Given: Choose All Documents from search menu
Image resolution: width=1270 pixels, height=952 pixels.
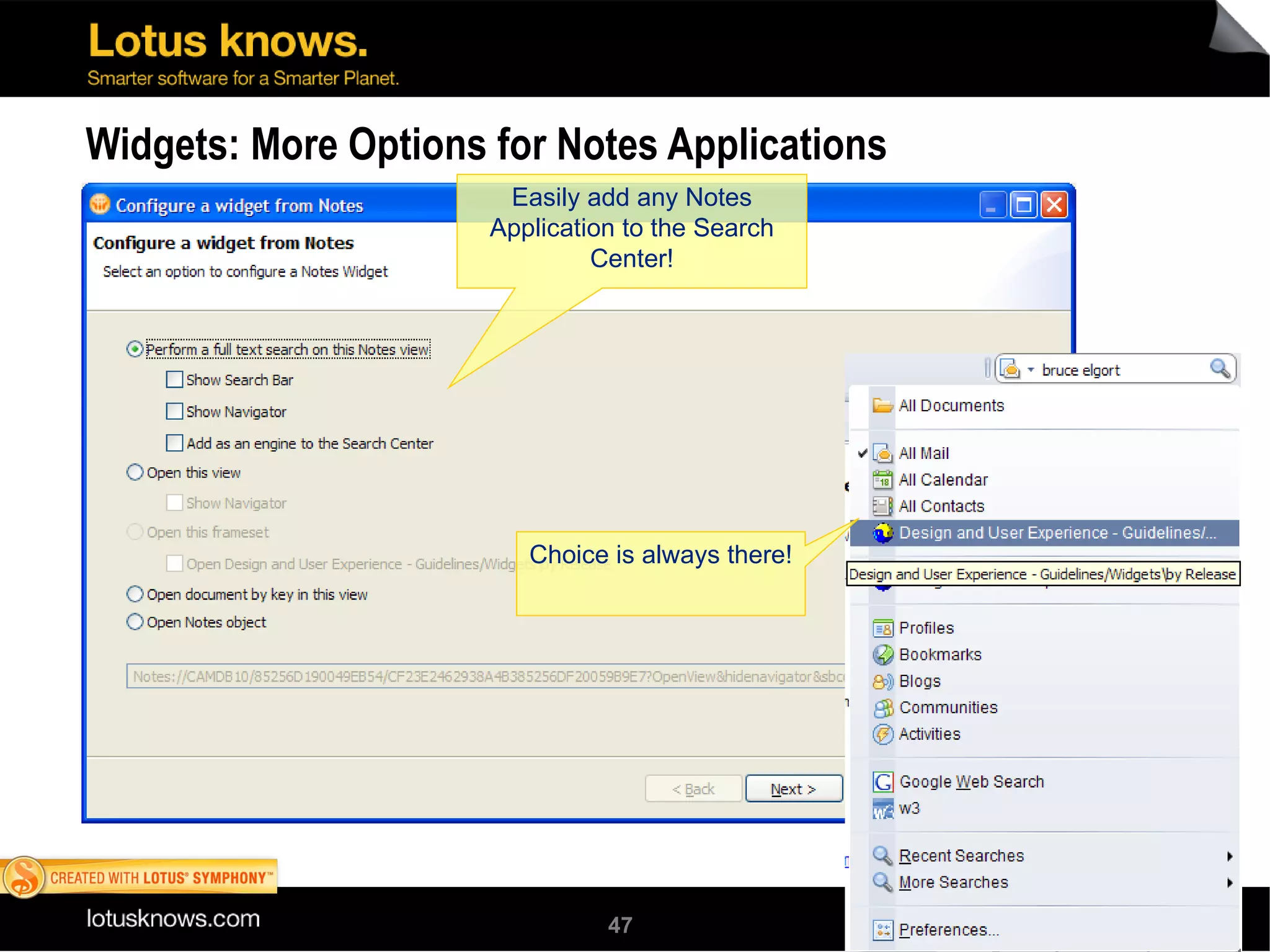Looking at the screenshot, I should pyautogui.click(x=1044, y=406).
